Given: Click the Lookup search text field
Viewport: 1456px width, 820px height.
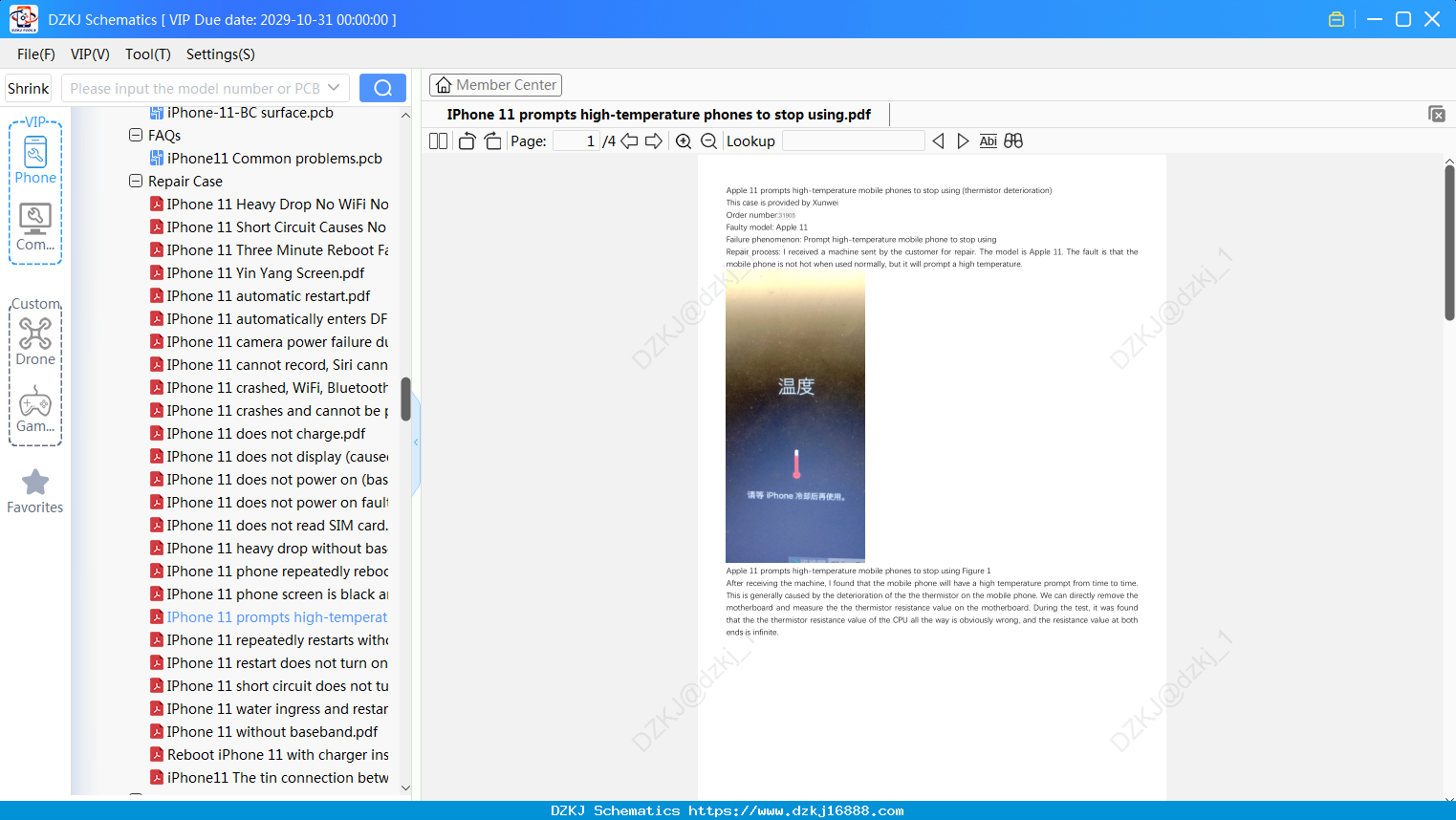Looking at the screenshot, I should click(854, 141).
